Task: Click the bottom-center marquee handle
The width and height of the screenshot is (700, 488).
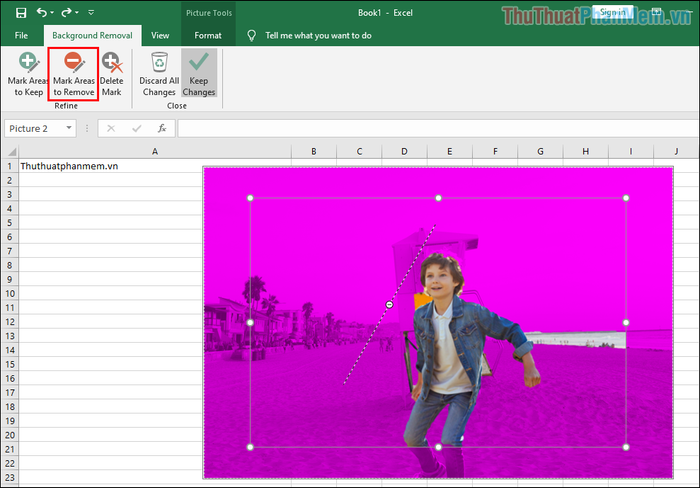Action: (438, 447)
